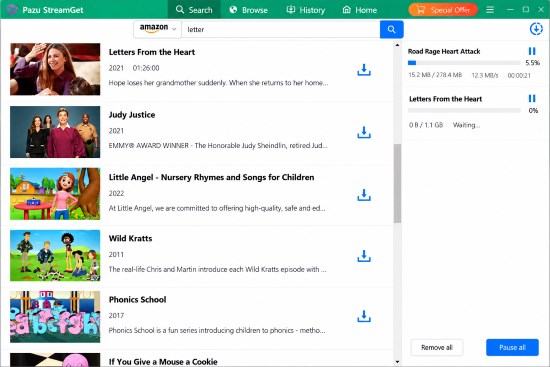550x367 pixels.
Task: Click the Special Offer button
Action: (x=443, y=10)
